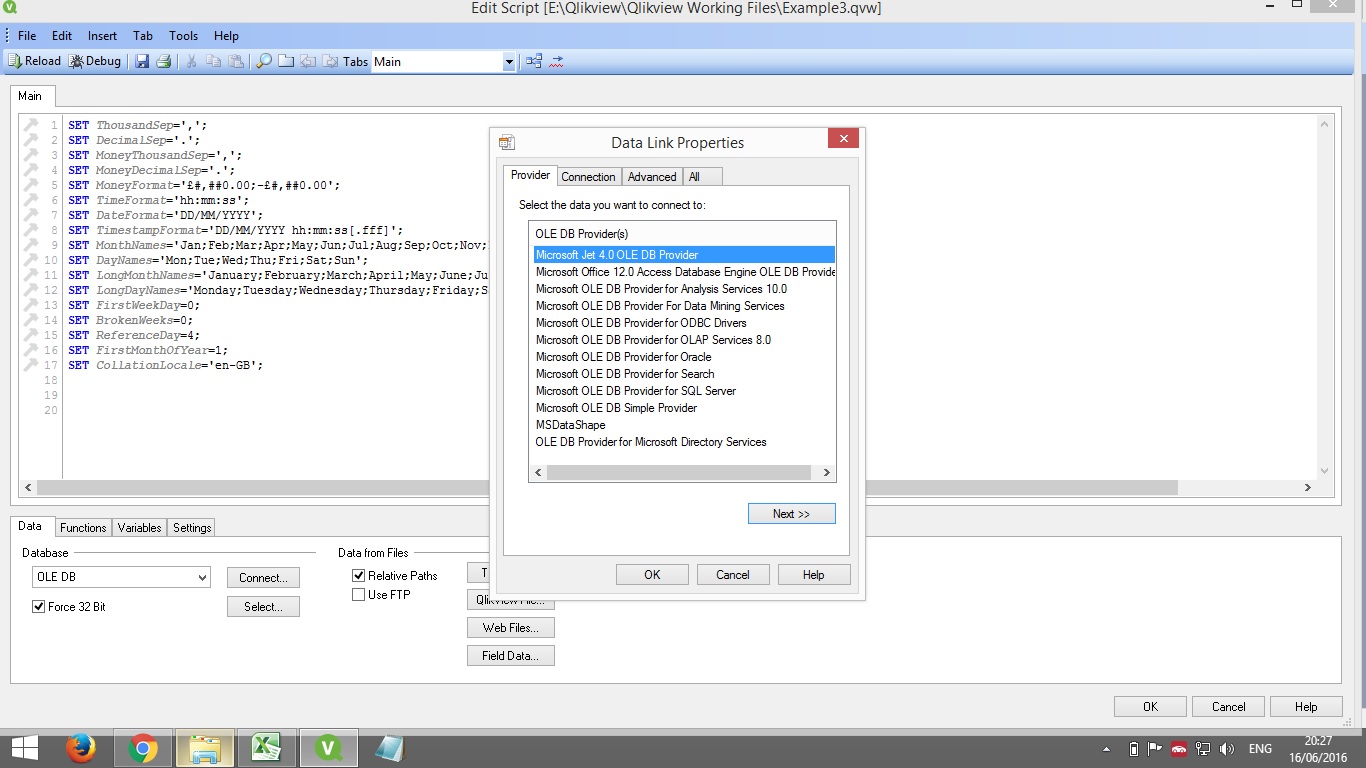Select the Provider tab in Data Link Properties
Image resolution: width=1366 pixels, height=768 pixels.
pos(530,175)
